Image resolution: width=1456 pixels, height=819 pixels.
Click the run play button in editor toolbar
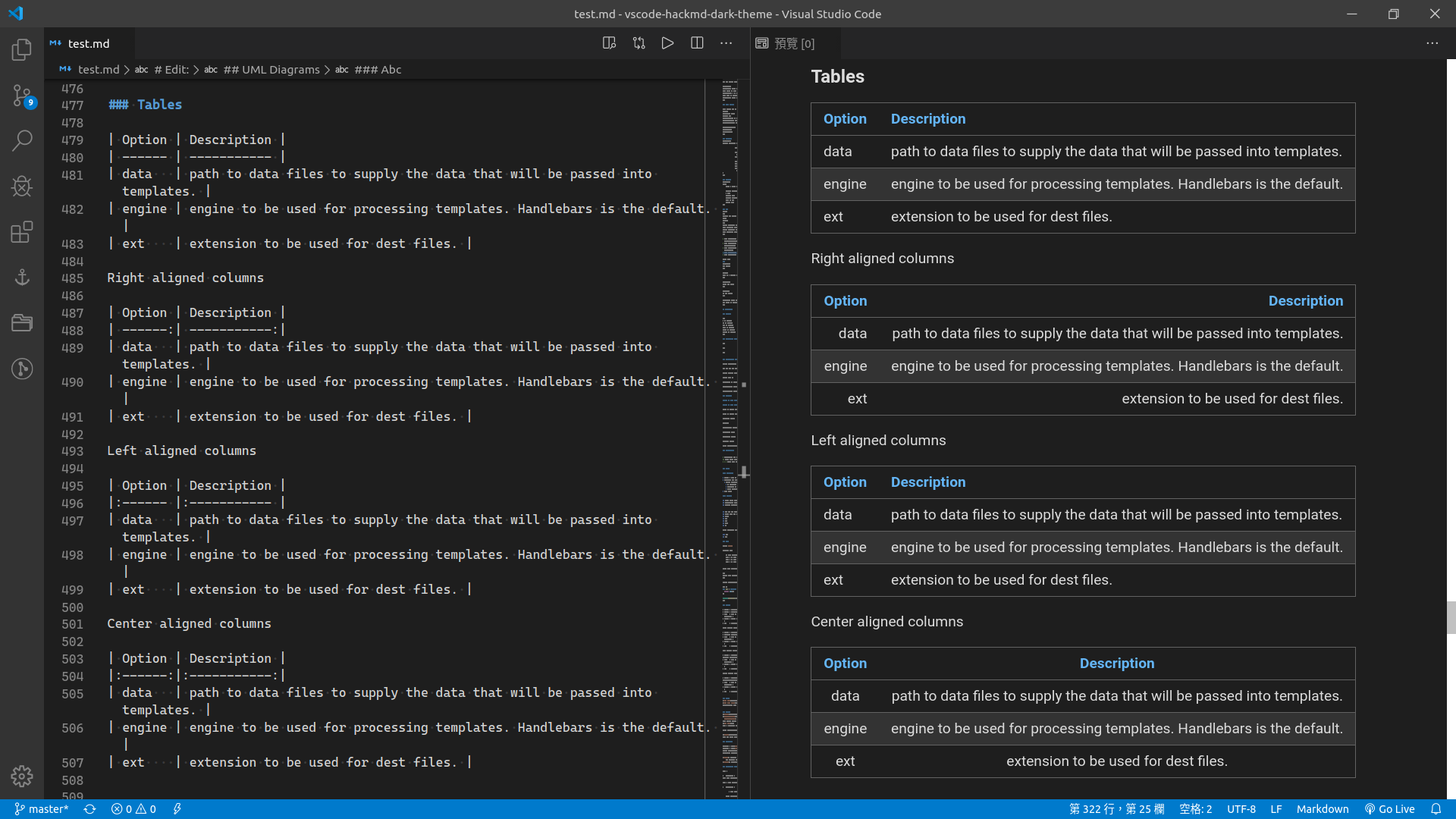[x=667, y=43]
